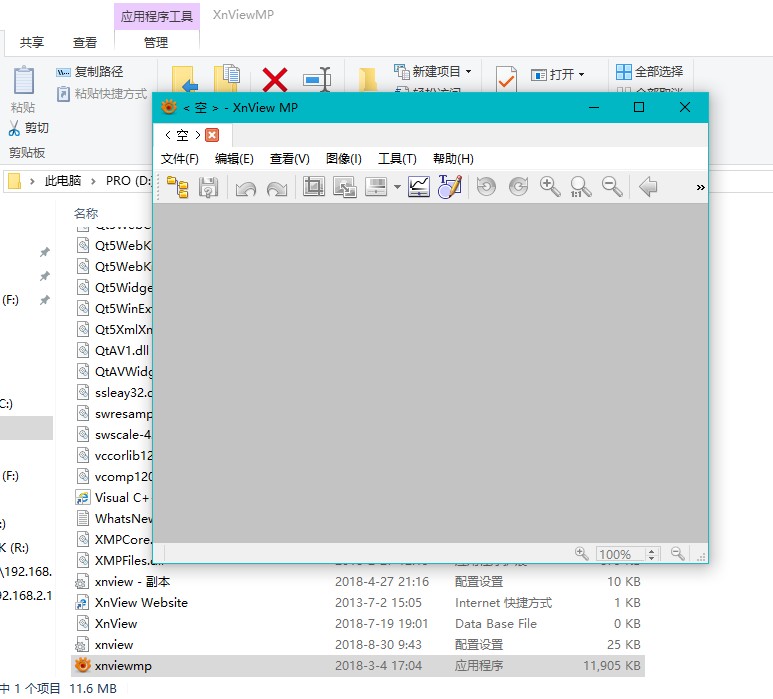
Task: Open the 帮助(H) menu
Action: click(x=453, y=159)
